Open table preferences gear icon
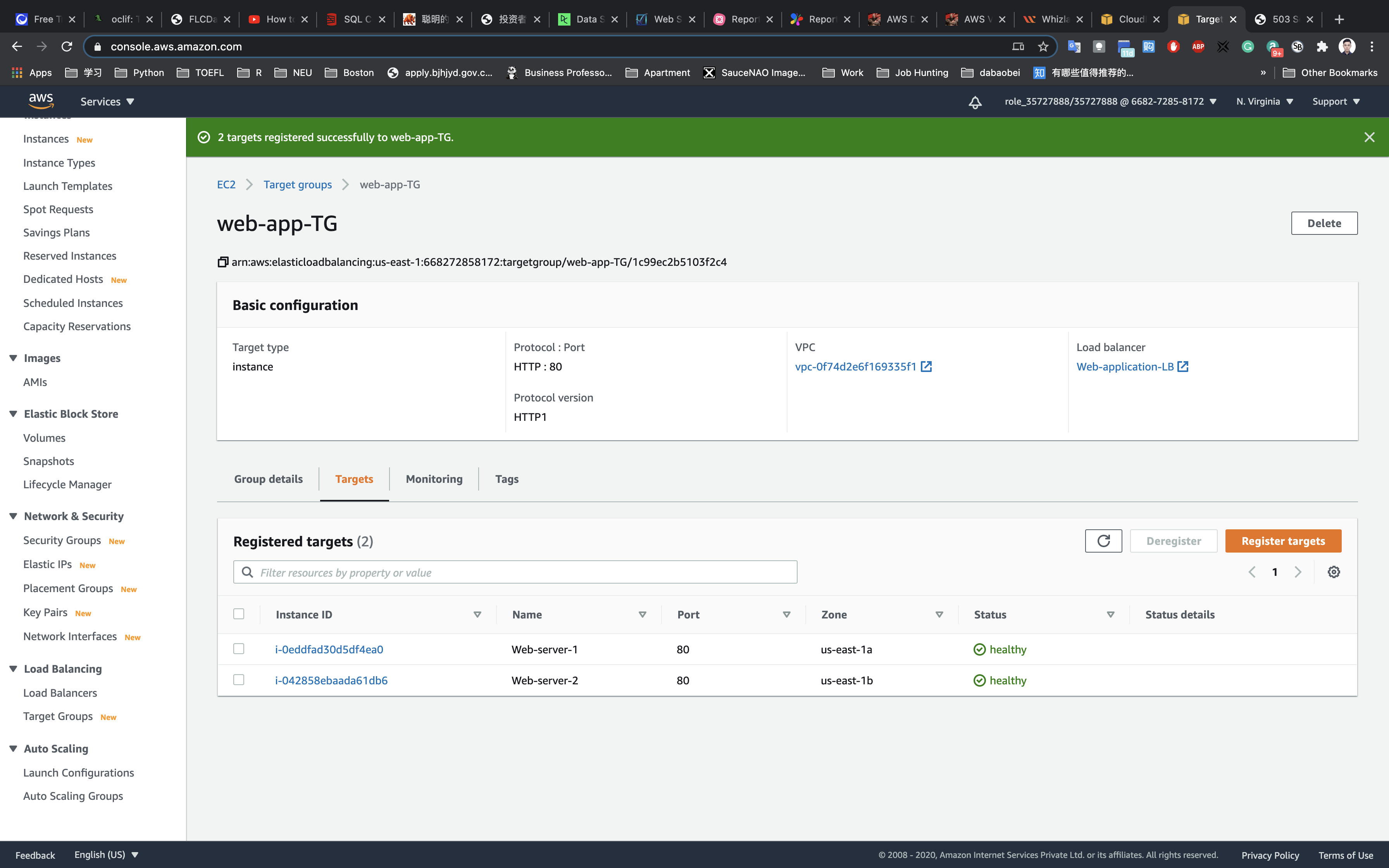The height and width of the screenshot is (868, 1389). [1333, 572]
